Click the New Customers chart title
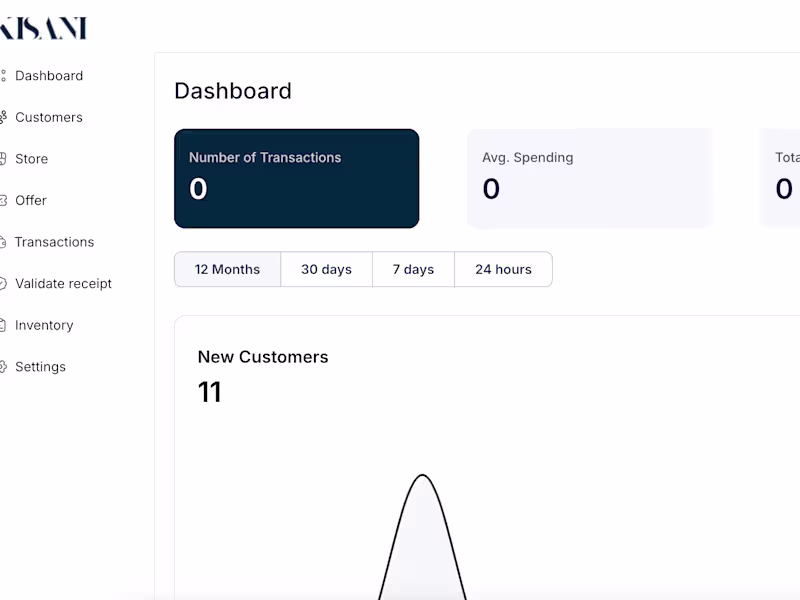 click(263, 357)
